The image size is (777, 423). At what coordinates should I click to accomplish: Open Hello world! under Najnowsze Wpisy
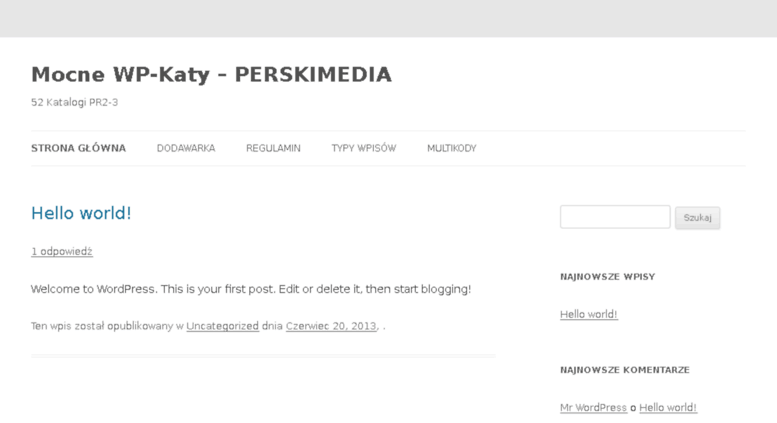point(589,314)
